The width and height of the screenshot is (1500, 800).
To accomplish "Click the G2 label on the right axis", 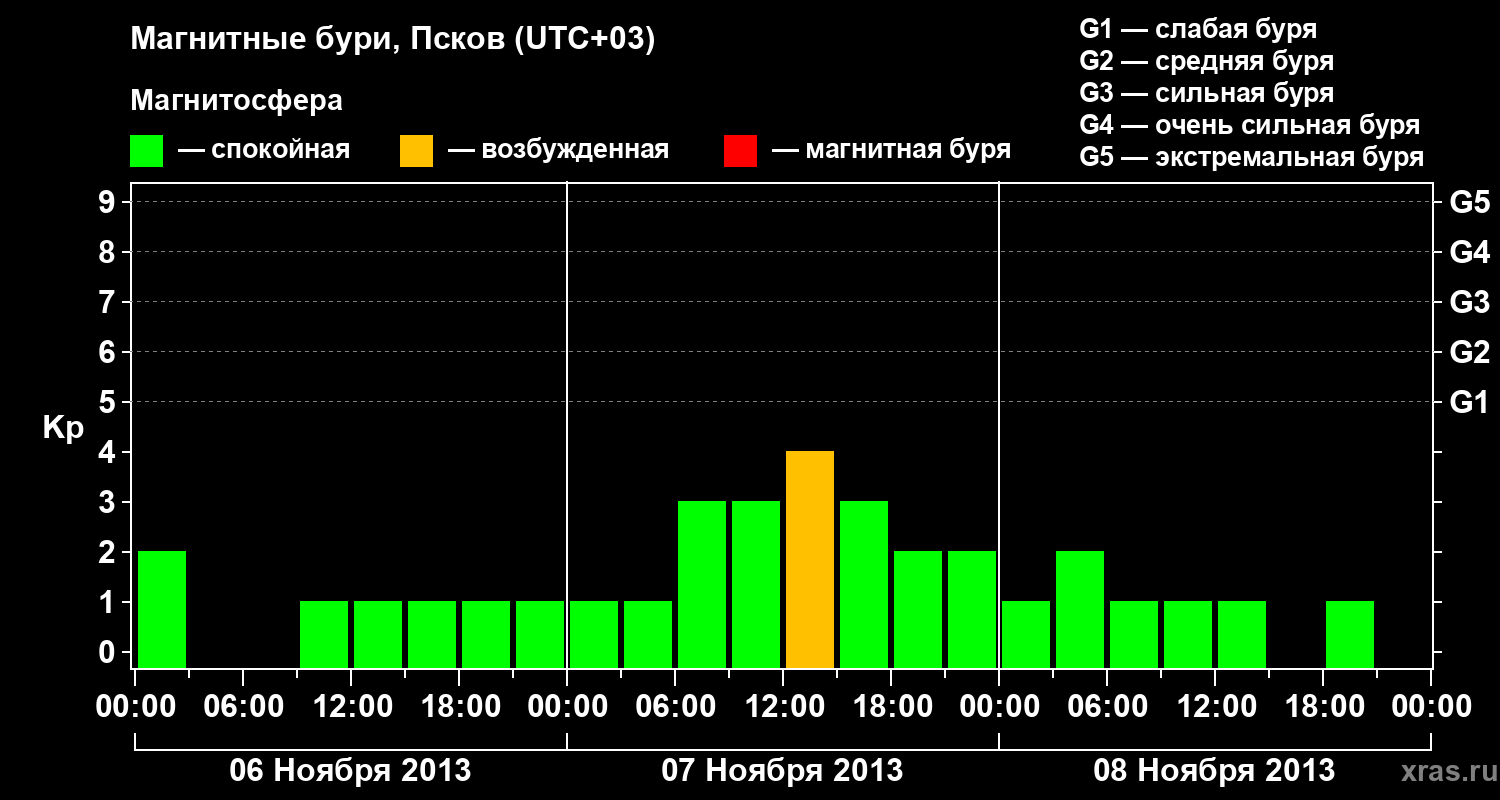I will coord(1470,352).
